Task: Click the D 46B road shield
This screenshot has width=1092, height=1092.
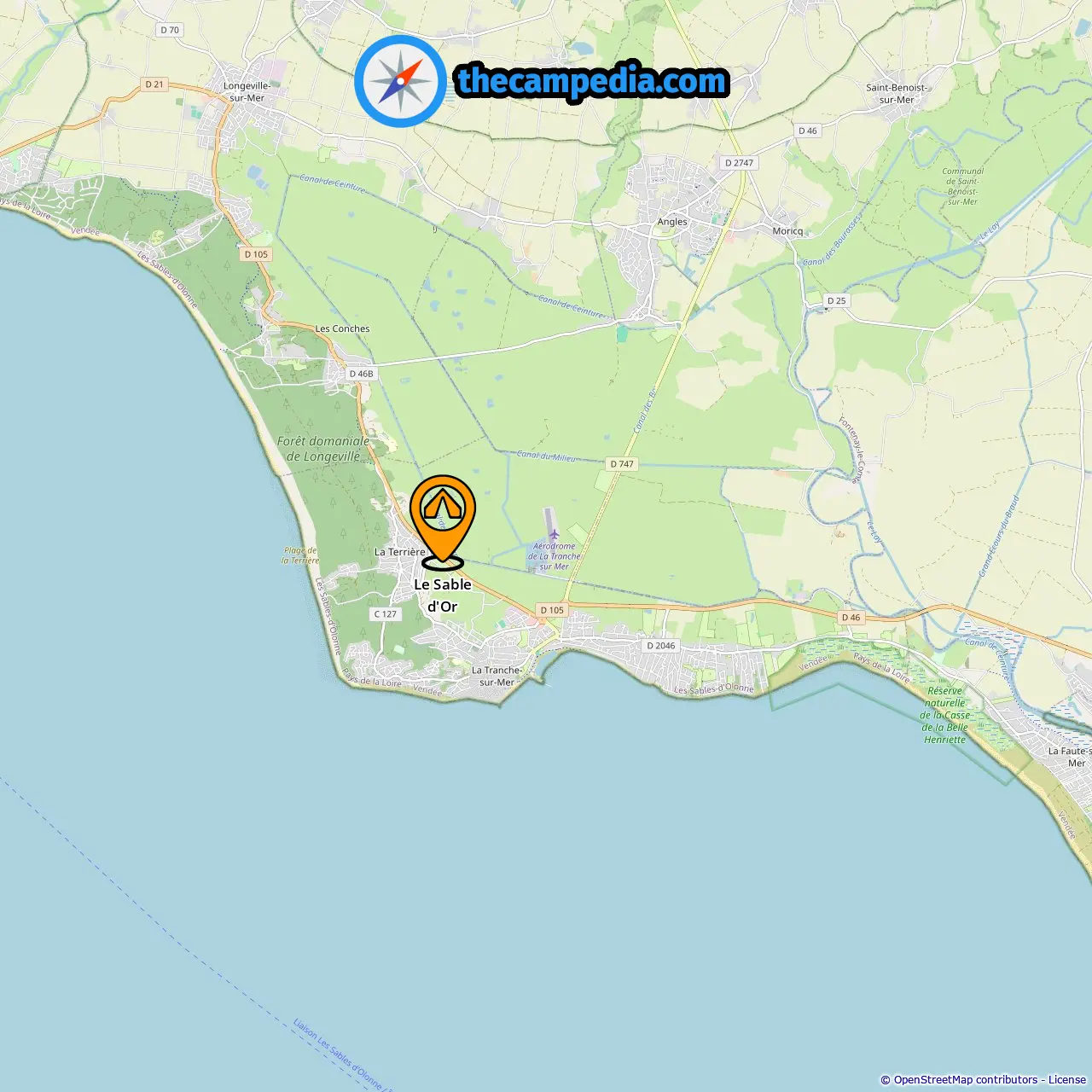Action: coord(361,374)
